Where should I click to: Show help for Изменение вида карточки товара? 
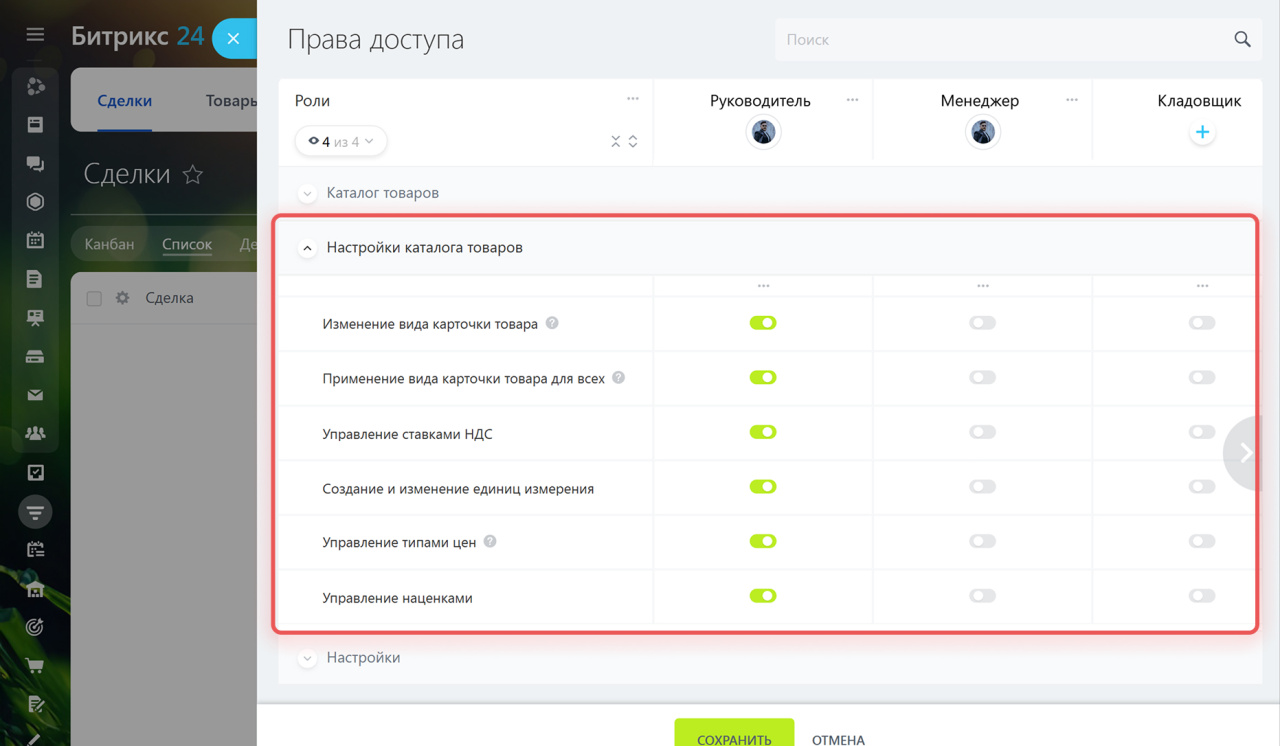tap(552, 323)
